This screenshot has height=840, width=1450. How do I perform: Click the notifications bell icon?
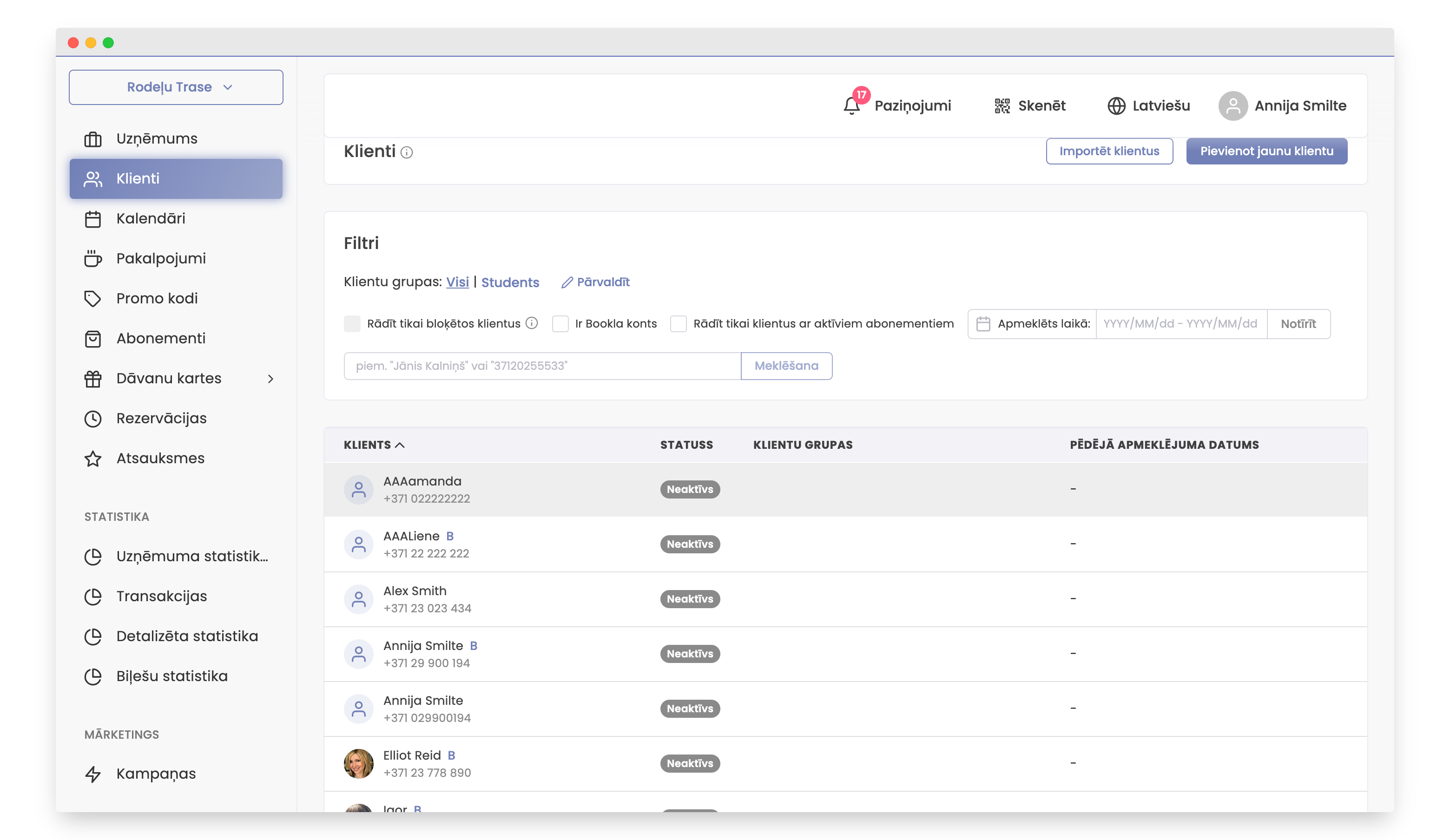coord(851,106)
